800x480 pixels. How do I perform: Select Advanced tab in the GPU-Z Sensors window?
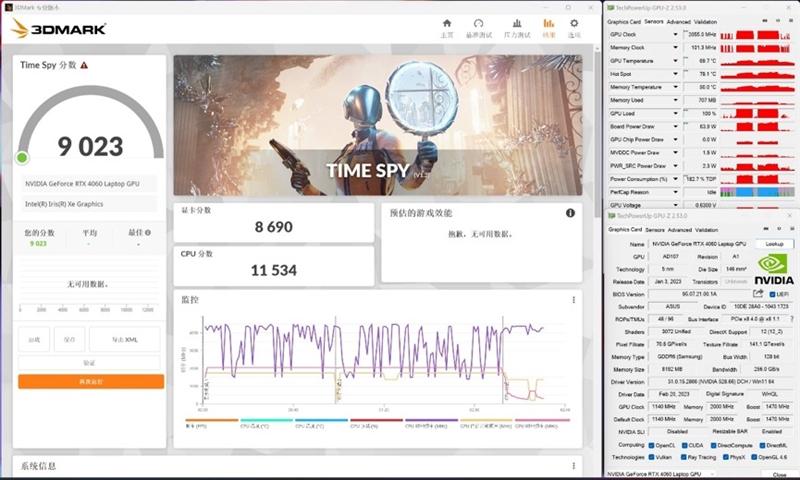point(679,22)
